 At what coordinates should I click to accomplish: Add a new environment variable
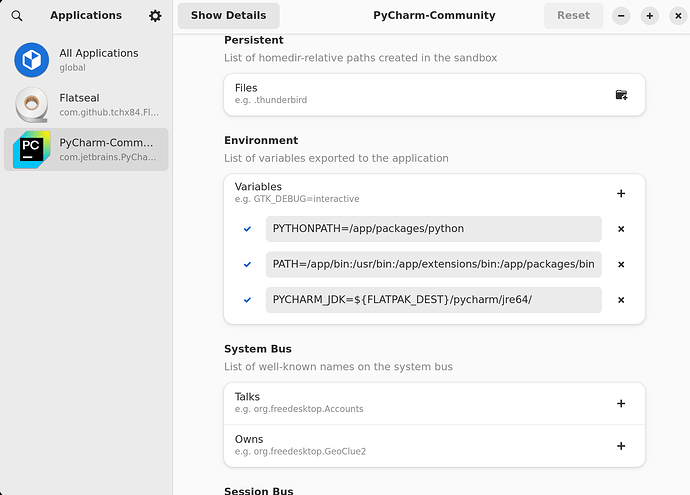[x=621, y=194]
